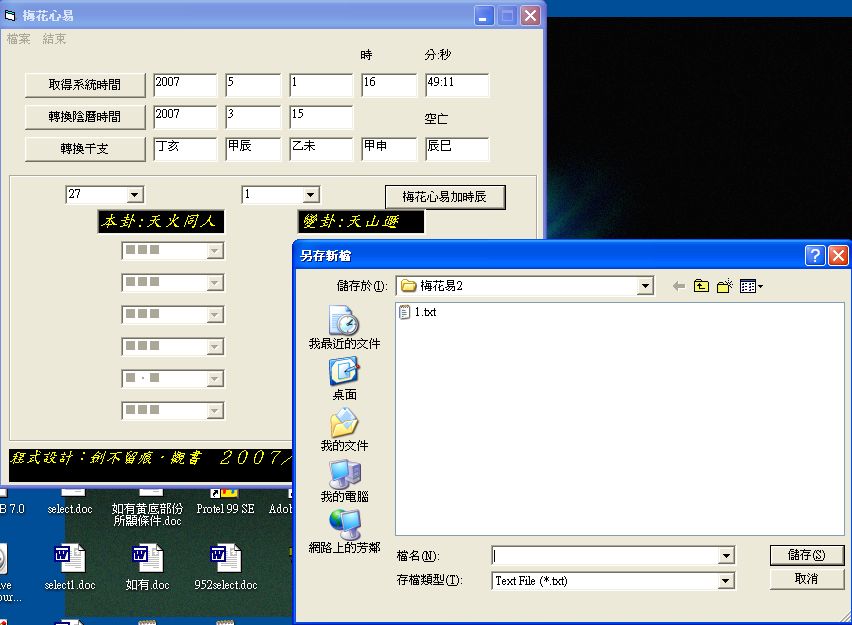The image size is (852, 625).
Task: Open the 結束 menu
Action: [x=54, y=39]
